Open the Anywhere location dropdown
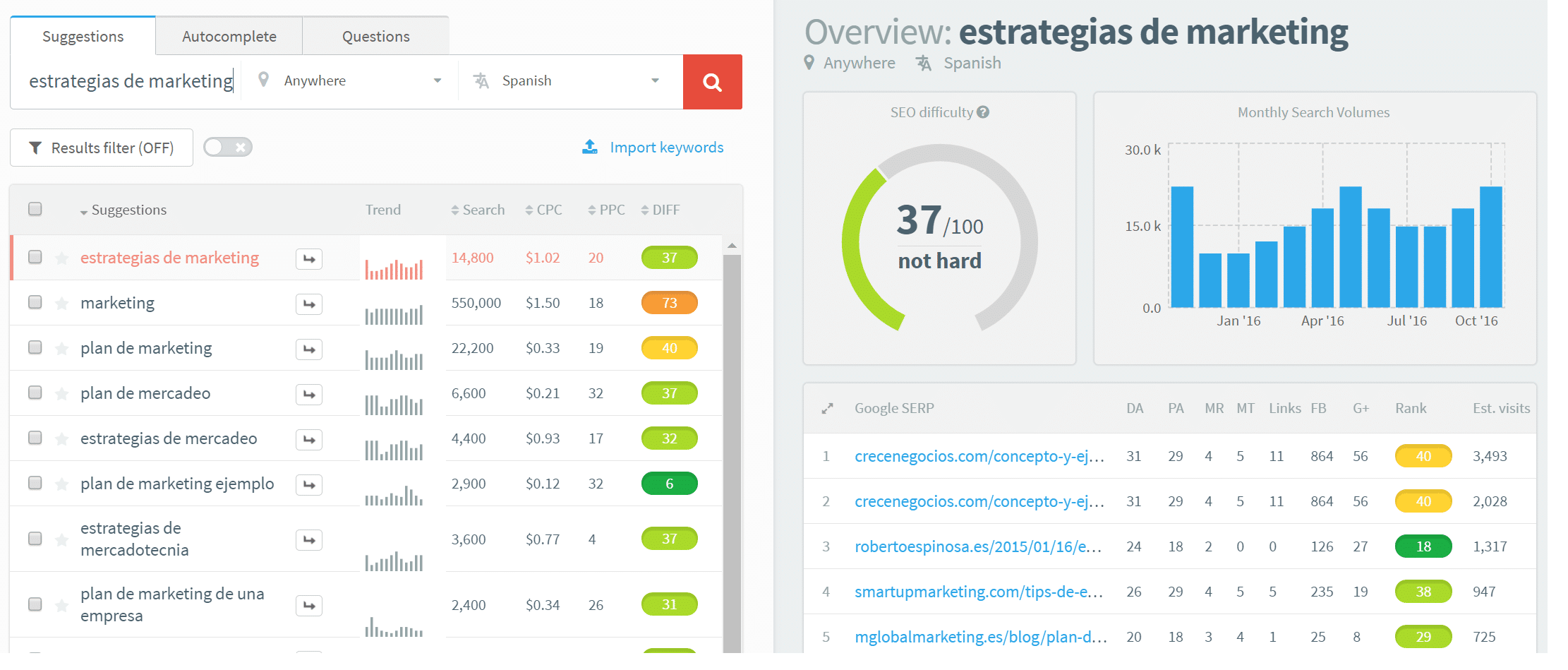This screenshot has height=670, width=1568. (x=438, y=80)
